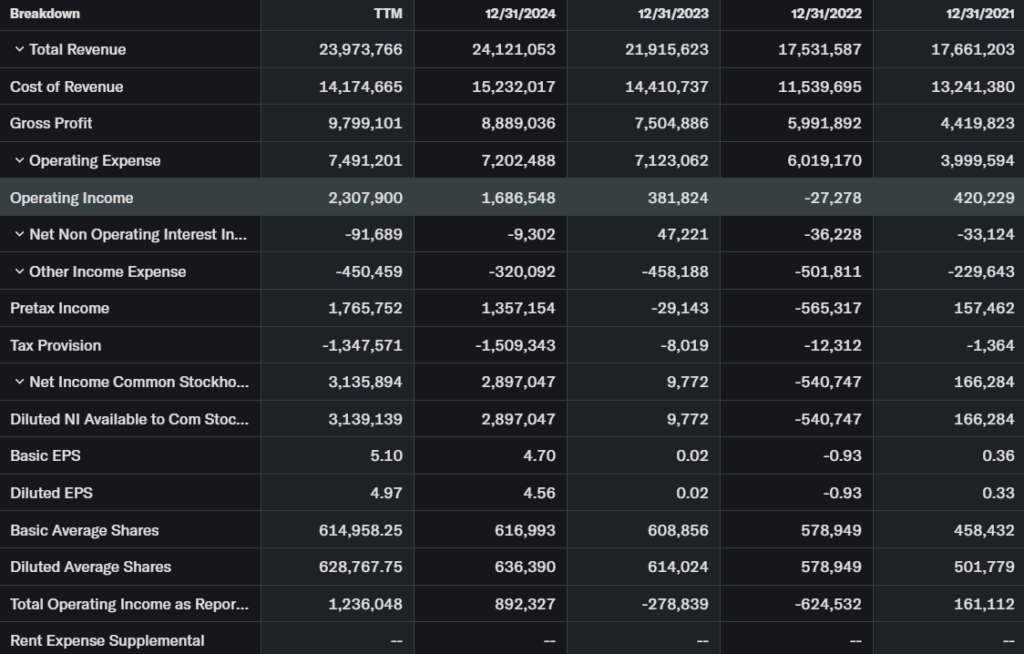Image resolution: width=1024 pixels, height=654 pixels.
Task: Select the Cost of Revenue row label
Action: tap(67, 87)
